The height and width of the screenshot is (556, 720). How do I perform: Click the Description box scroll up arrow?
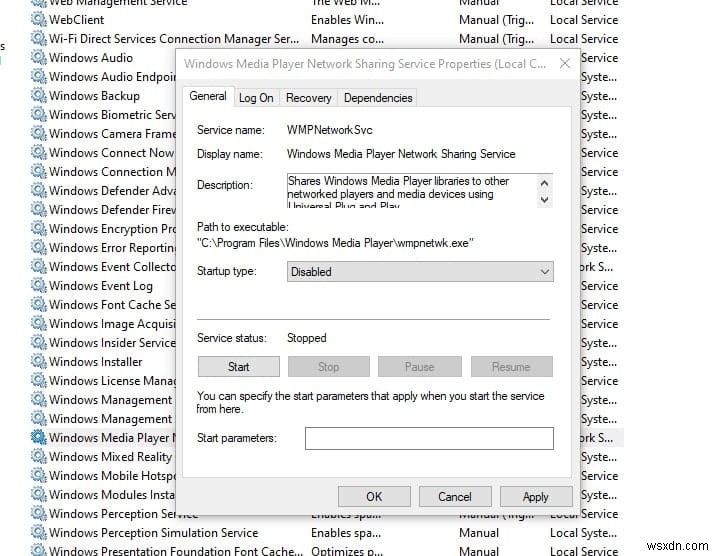(545, 183)
